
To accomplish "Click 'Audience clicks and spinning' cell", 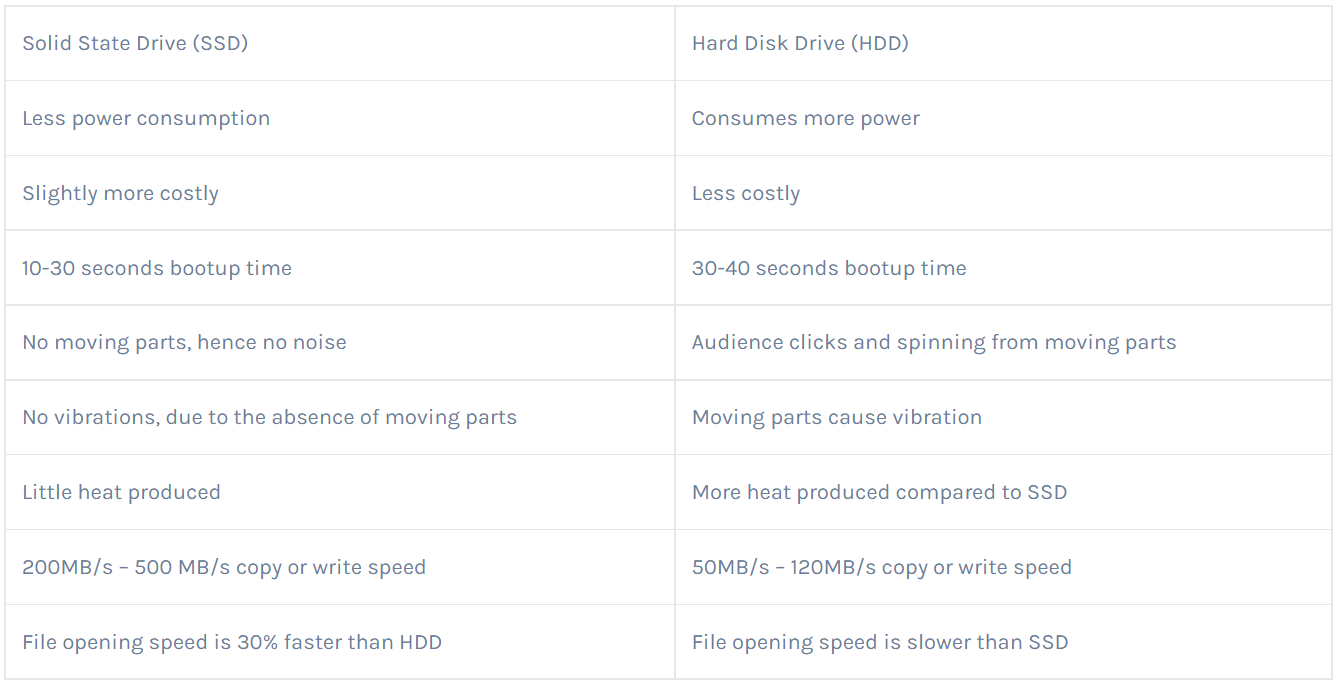I will [1003, 342].
